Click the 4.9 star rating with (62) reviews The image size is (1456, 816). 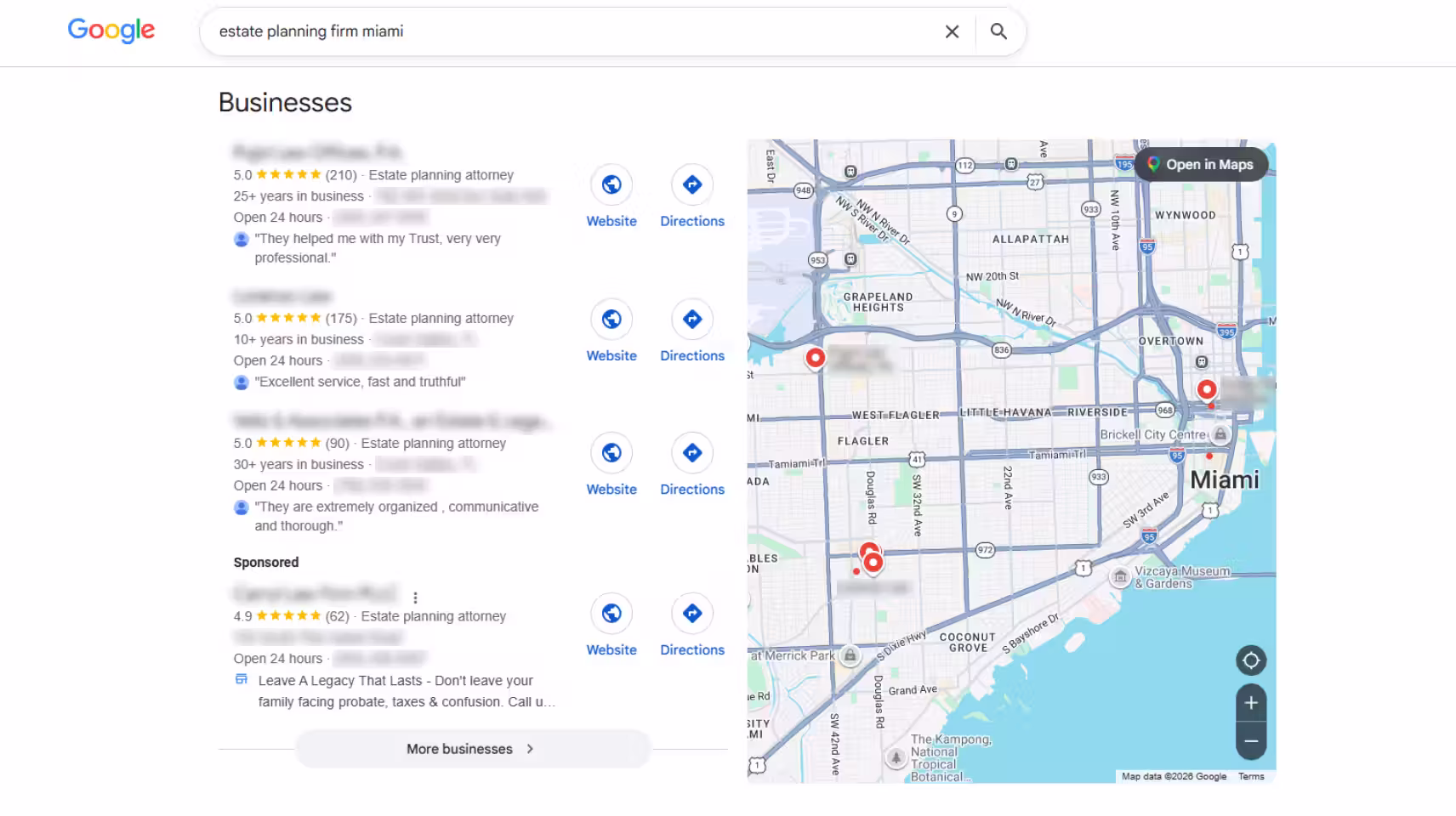coord(292,616)
